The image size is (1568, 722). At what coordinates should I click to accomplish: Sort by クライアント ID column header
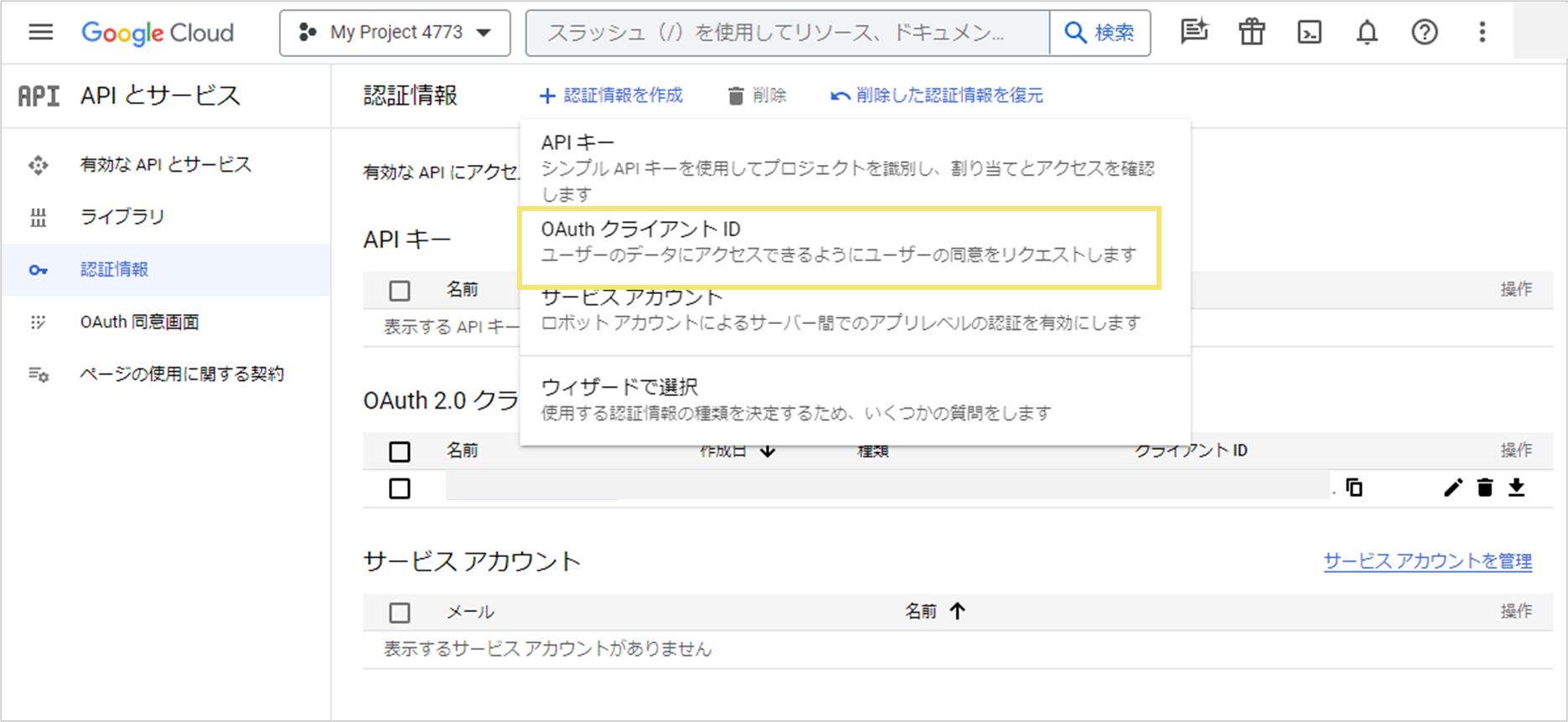click(x=1191, y=451)
